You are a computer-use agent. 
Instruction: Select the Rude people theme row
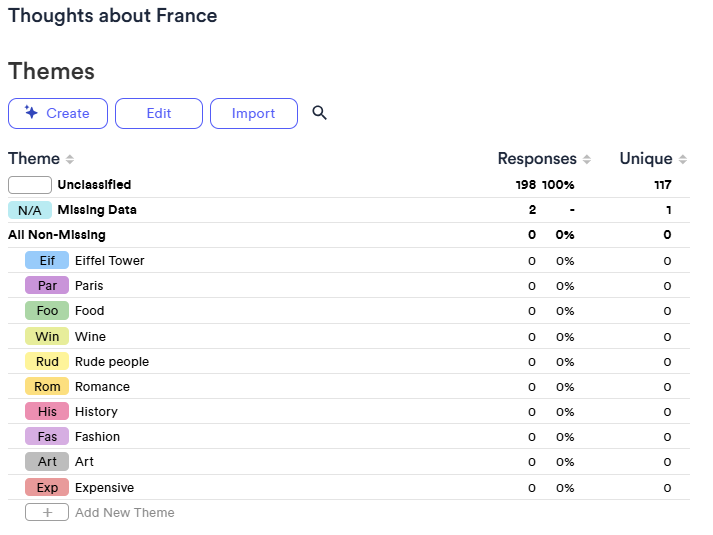tap(349, 361)
